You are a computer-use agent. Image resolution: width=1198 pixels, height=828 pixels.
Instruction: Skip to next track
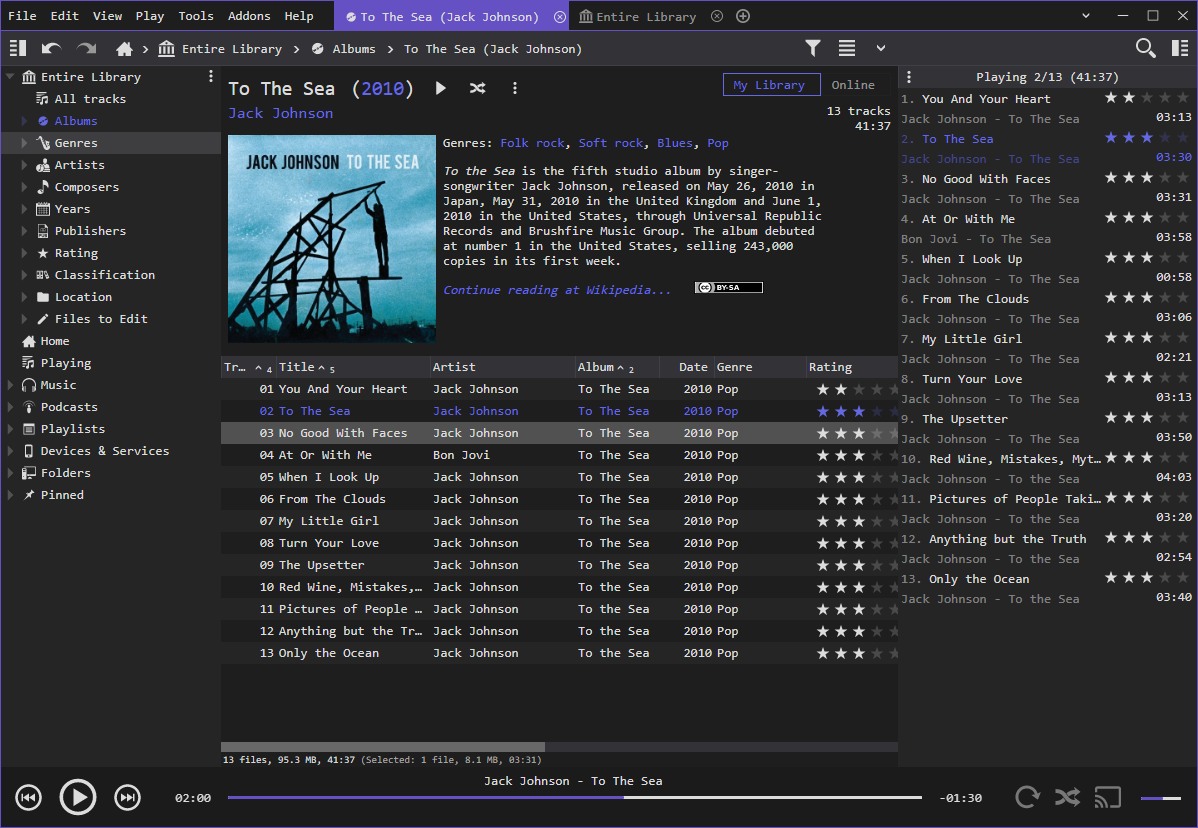click(x=128, y=797)
